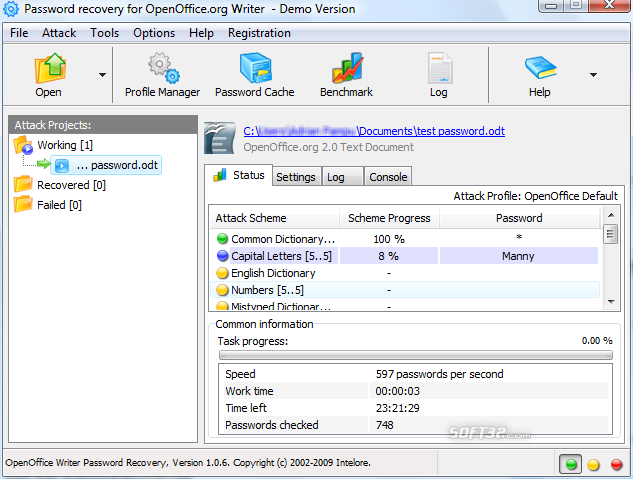633x479 pixels.
Task: Click the app gear icon in title bar
Action: [x=11, y=9]
